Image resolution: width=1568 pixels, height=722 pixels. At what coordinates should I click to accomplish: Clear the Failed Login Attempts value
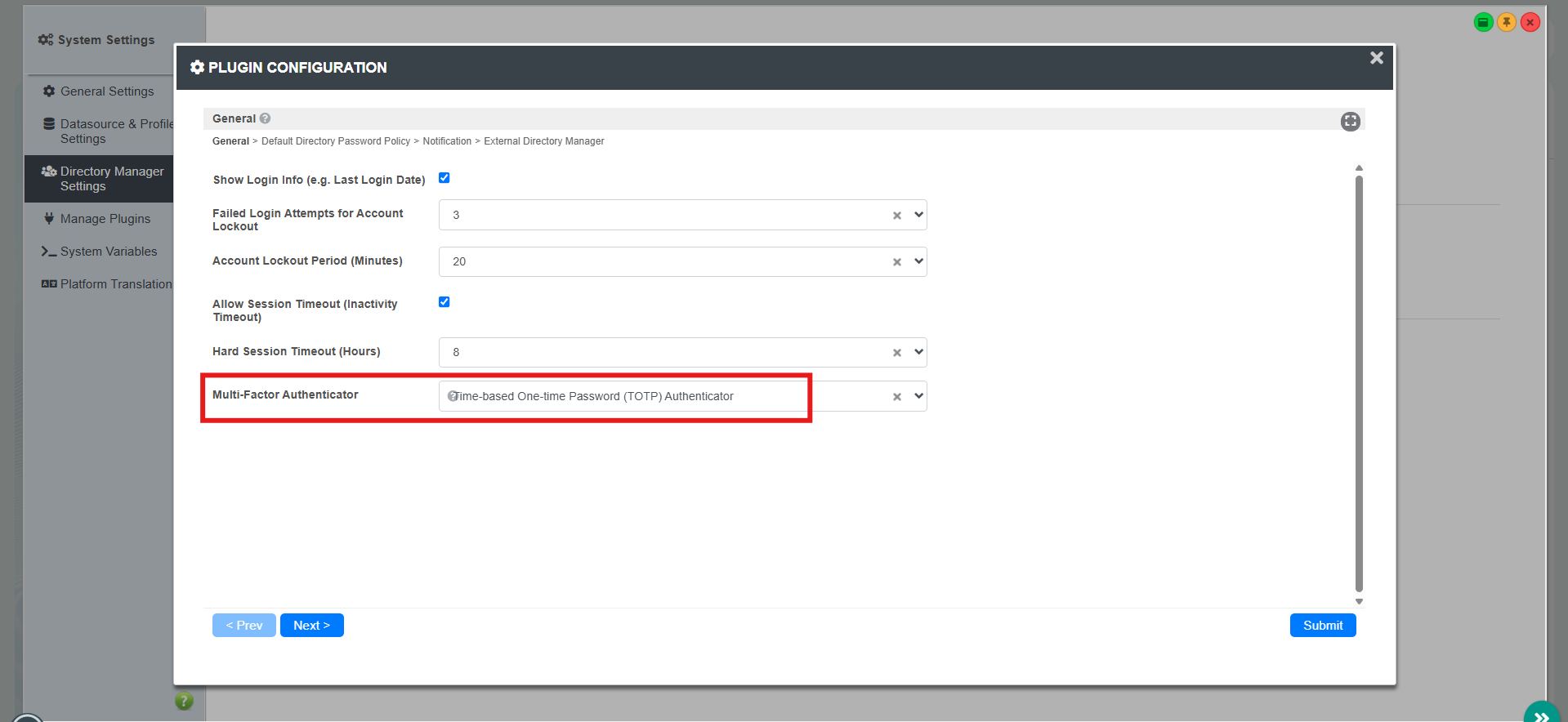tap(897, 216)
